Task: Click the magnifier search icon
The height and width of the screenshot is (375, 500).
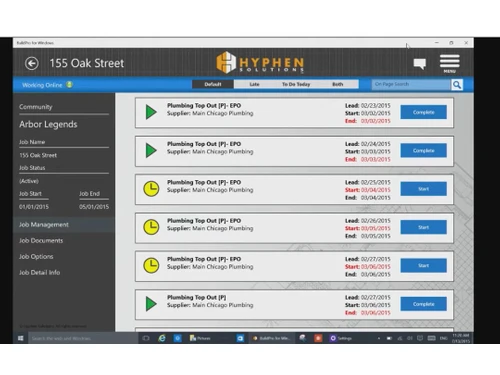Action: 457,85
